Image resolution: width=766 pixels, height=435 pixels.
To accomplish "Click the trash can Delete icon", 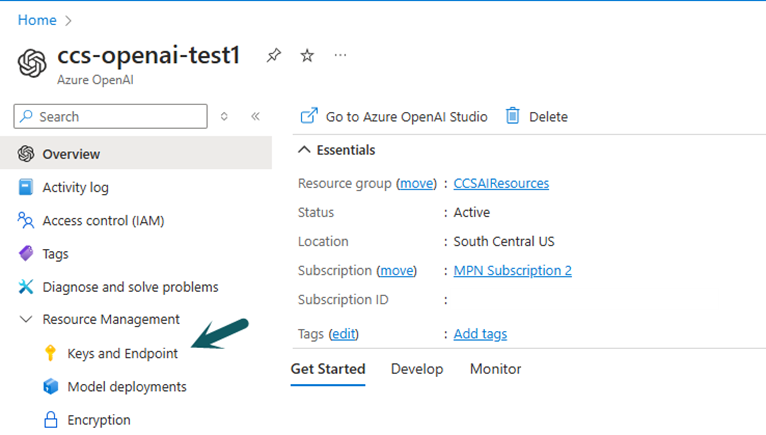I will point(512,116).
